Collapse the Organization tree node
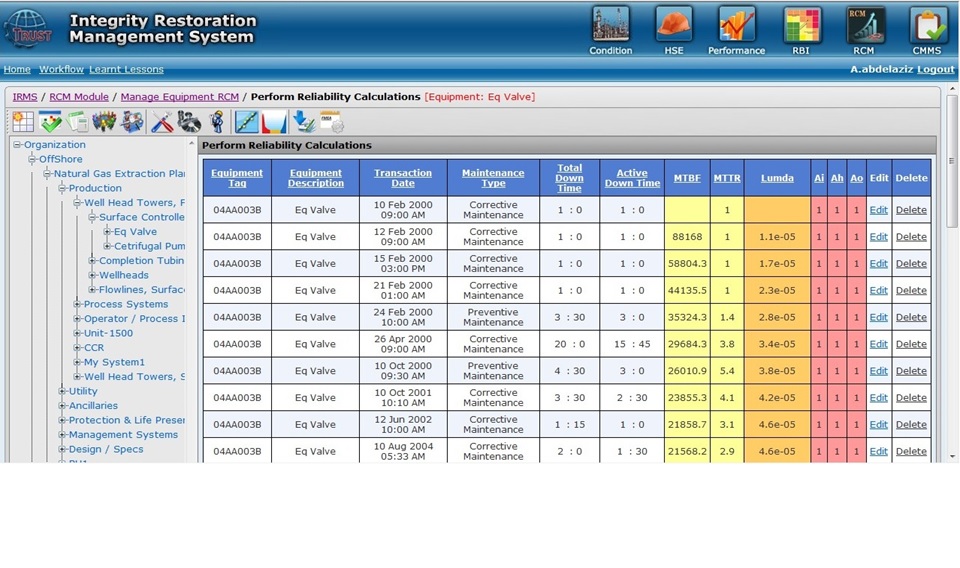The image size is (960, 568). tap(18, 145)
